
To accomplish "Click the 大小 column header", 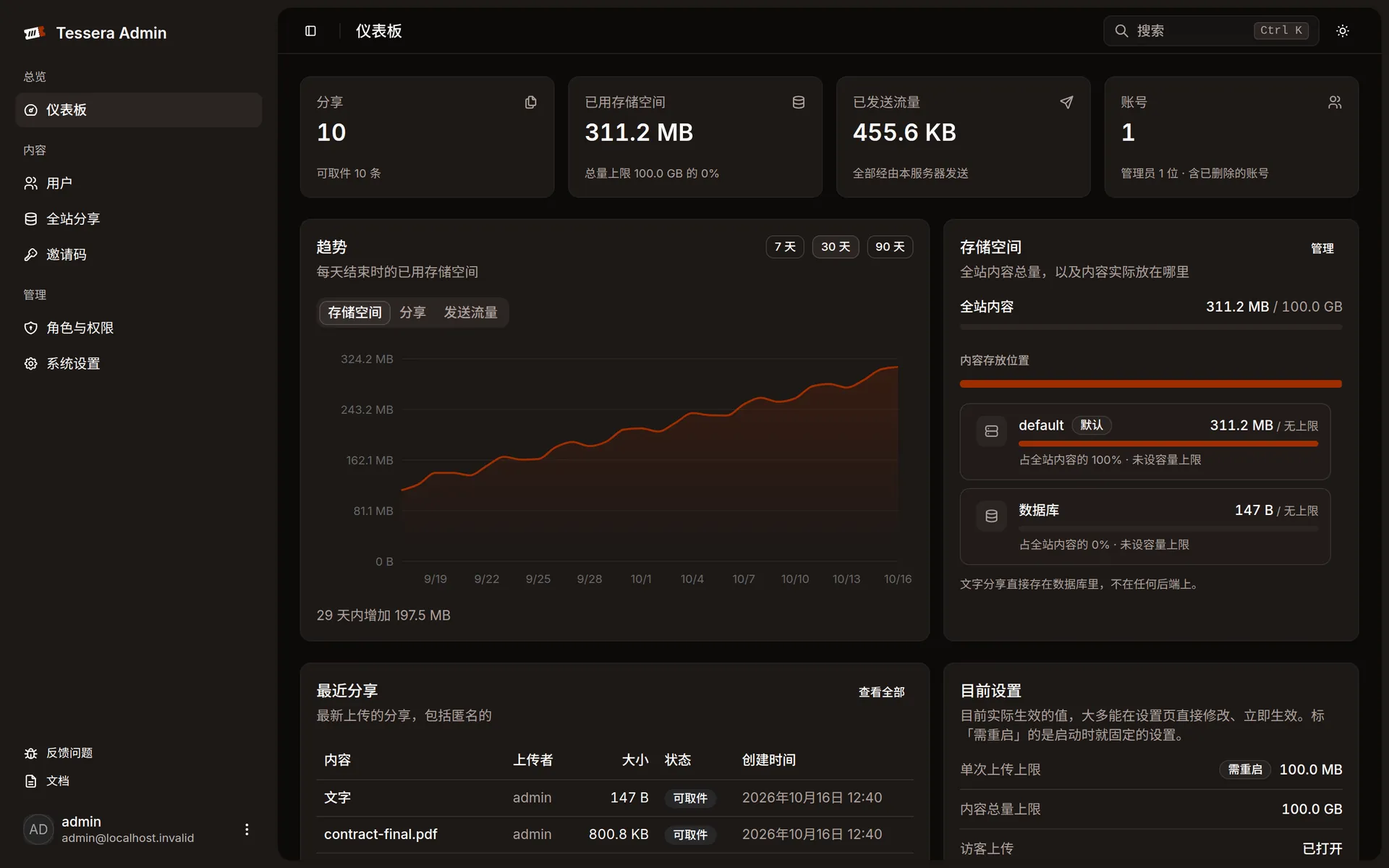I will tap(634, 760).
